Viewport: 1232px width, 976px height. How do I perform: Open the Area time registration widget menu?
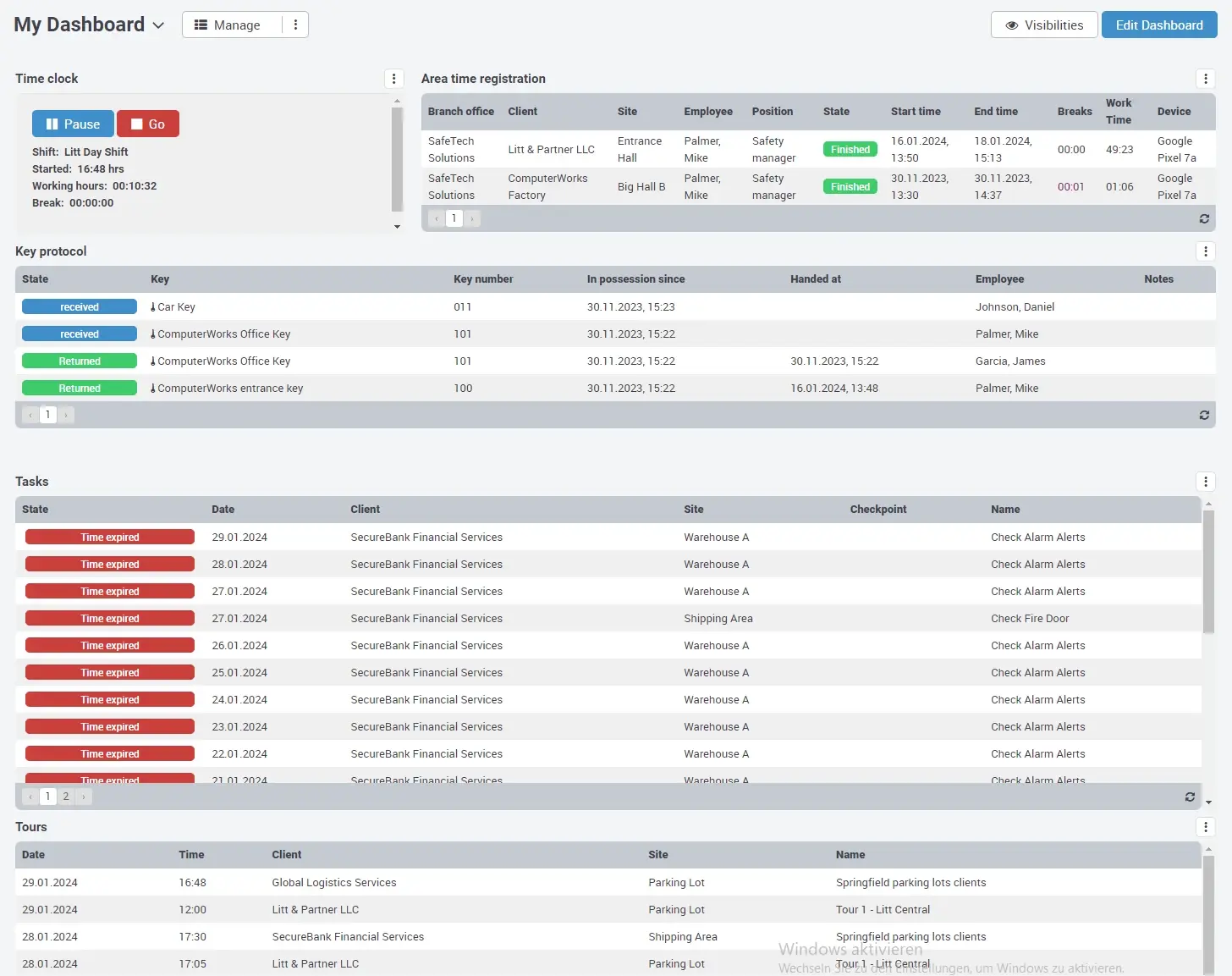coord(1205,78)
